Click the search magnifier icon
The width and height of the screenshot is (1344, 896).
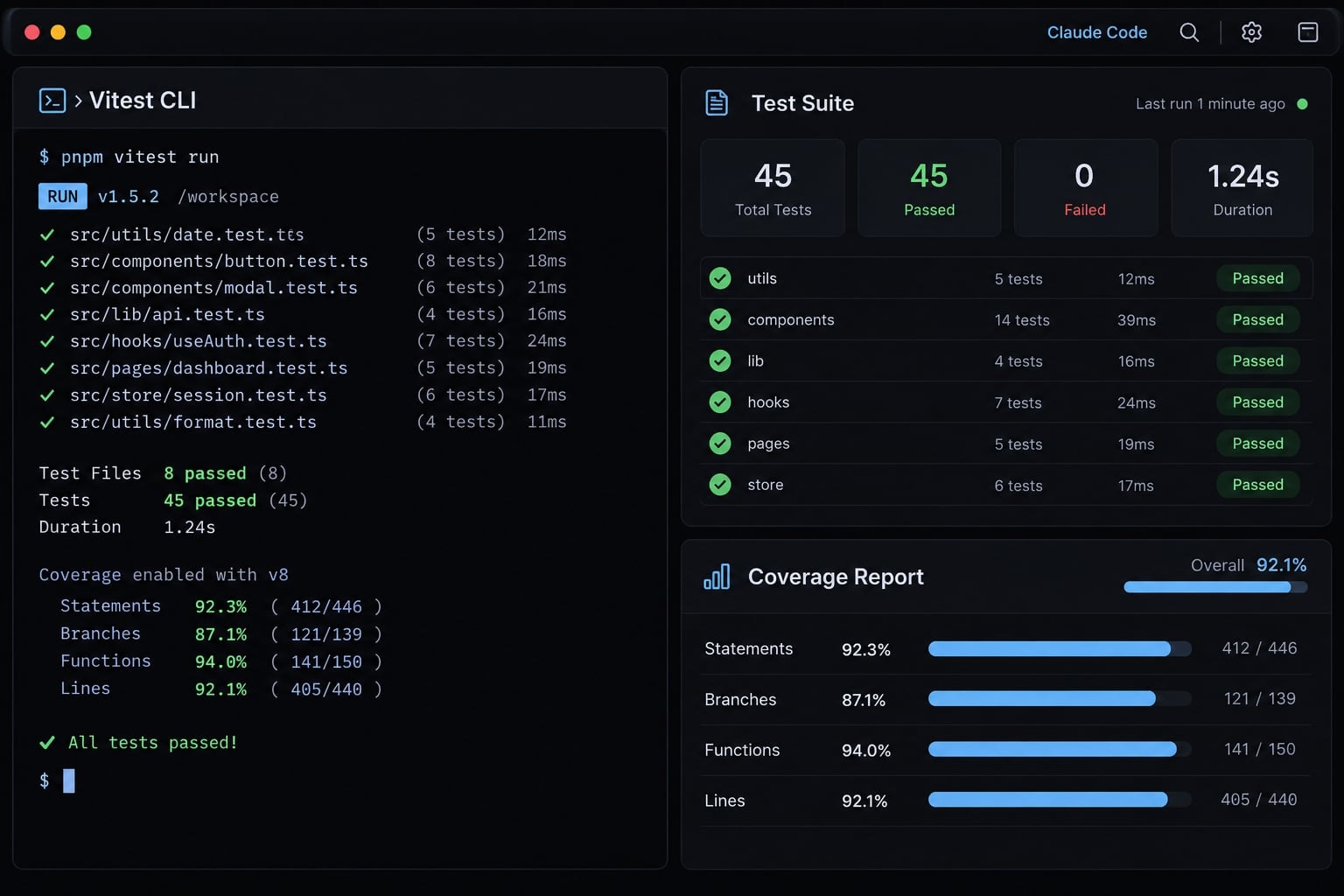coord(1189,32)
